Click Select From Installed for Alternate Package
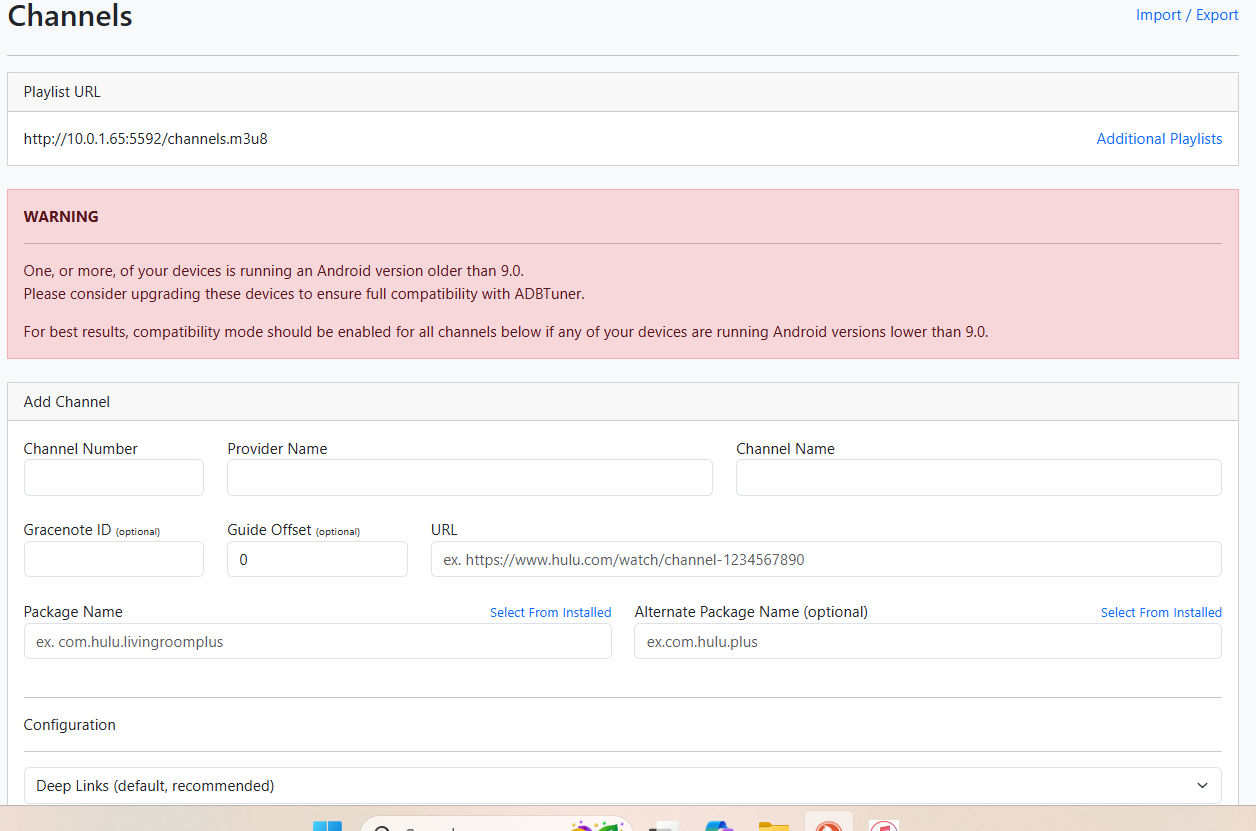This screenshot has width=1256, height=831. 1161,612
